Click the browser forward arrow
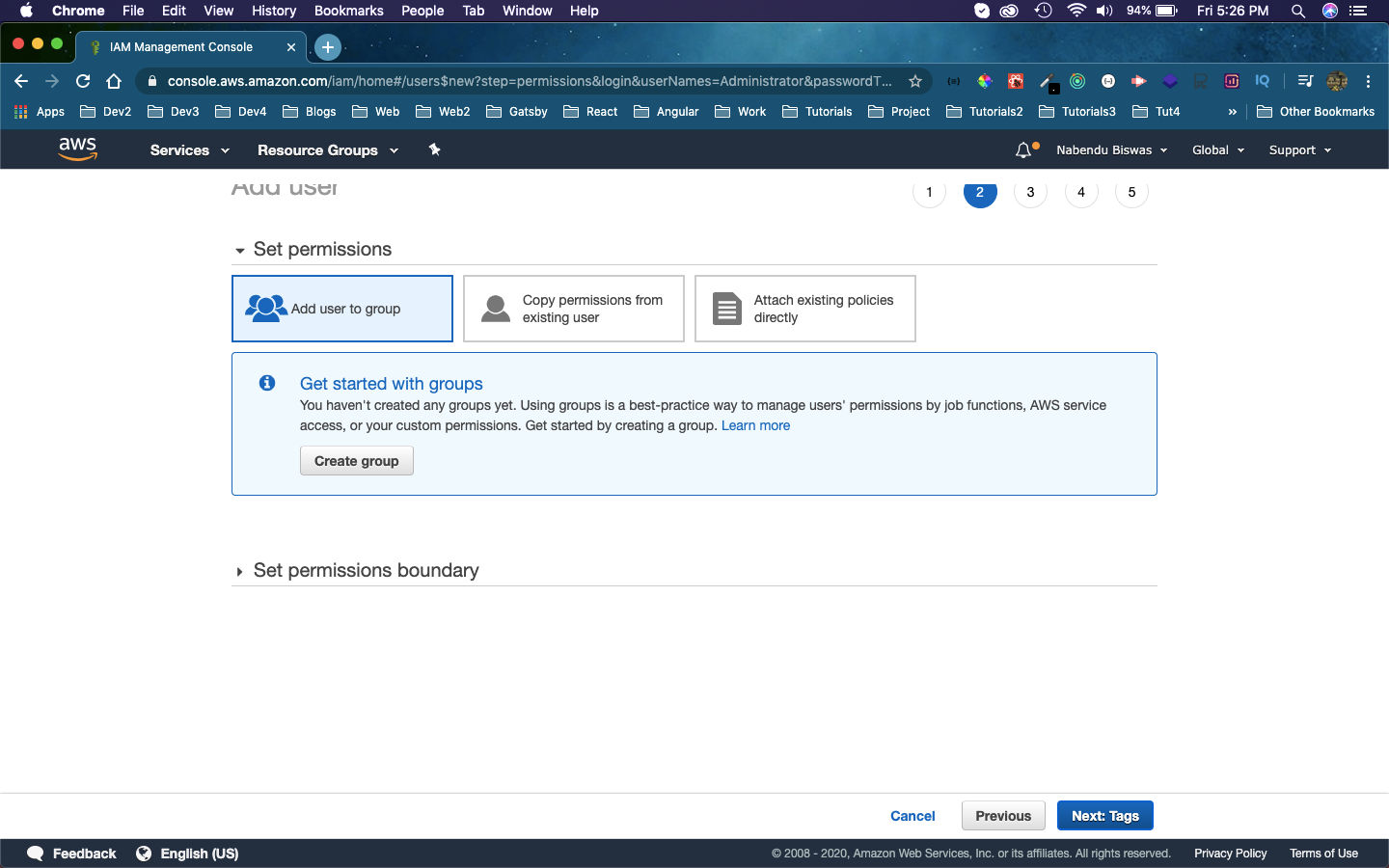Screen dimensions: 1389x868 52,81
